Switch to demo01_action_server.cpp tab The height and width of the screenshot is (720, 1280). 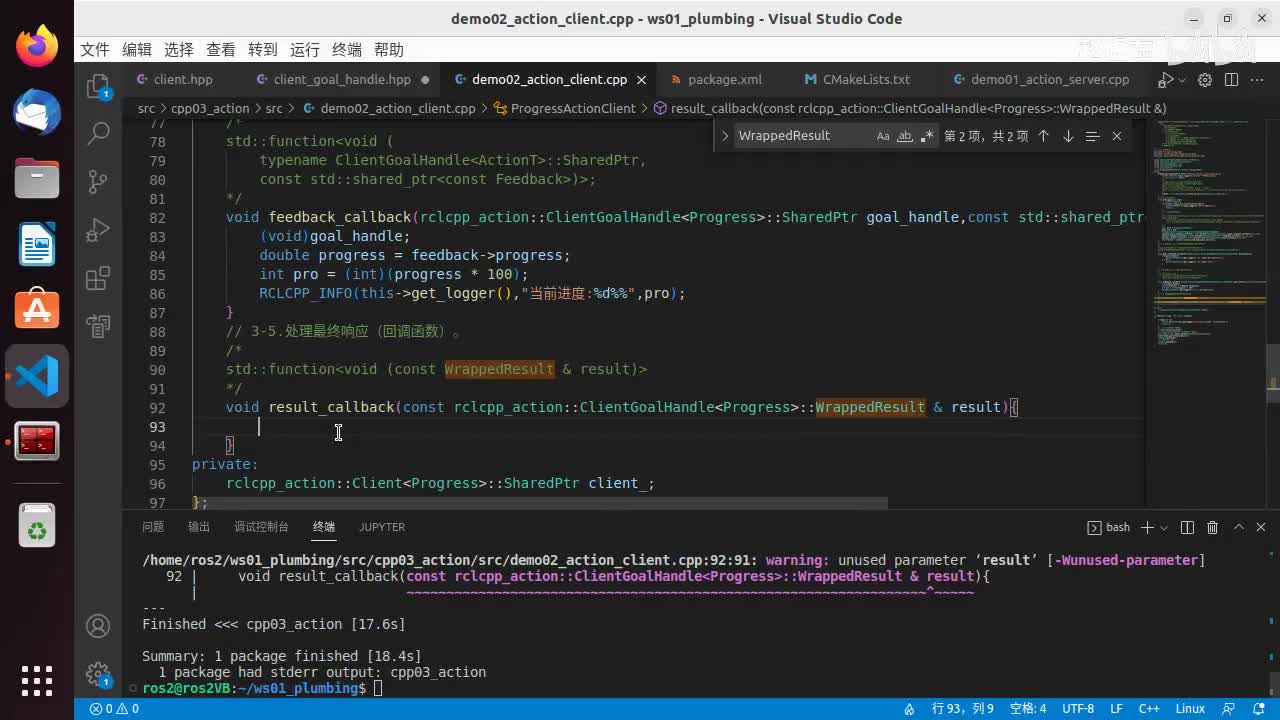[x=1050, y=80]
